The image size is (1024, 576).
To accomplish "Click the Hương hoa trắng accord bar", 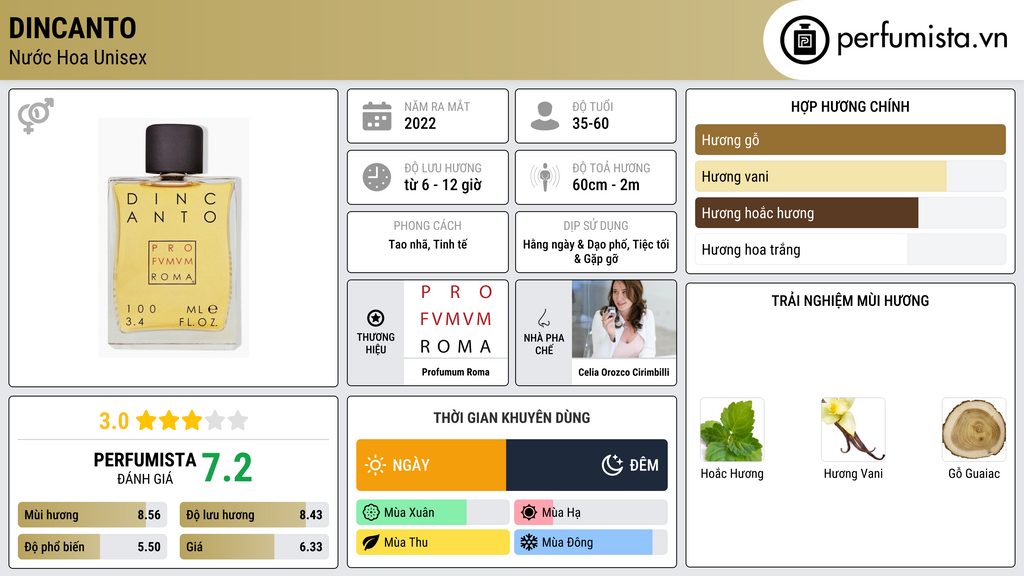I will tap(850, 249).
